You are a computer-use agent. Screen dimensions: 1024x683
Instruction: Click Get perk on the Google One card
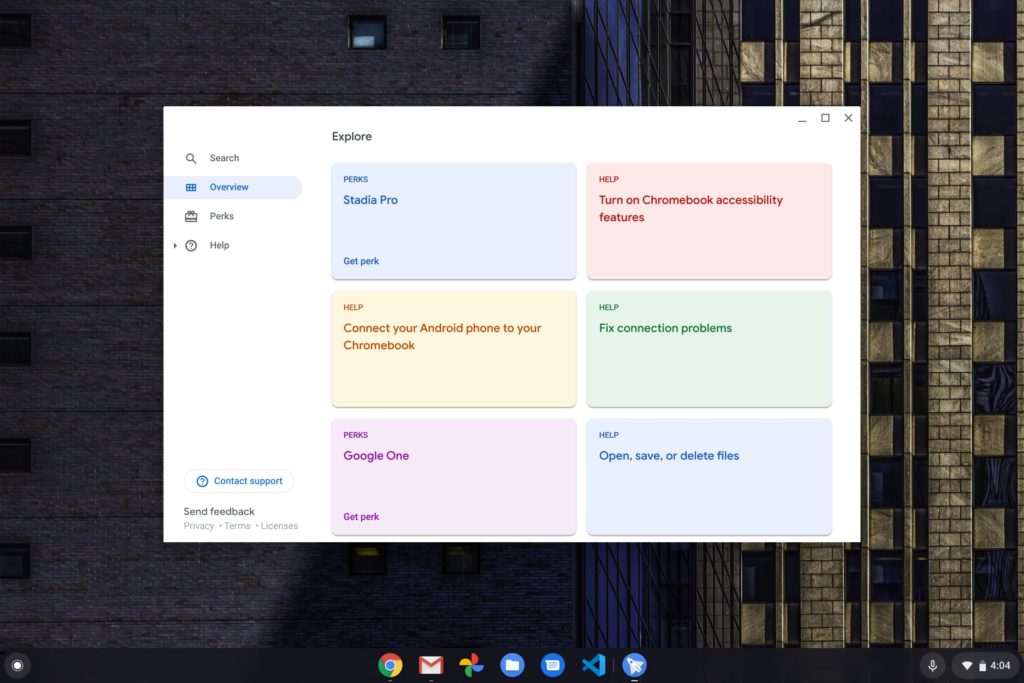(x=361, y=516)
